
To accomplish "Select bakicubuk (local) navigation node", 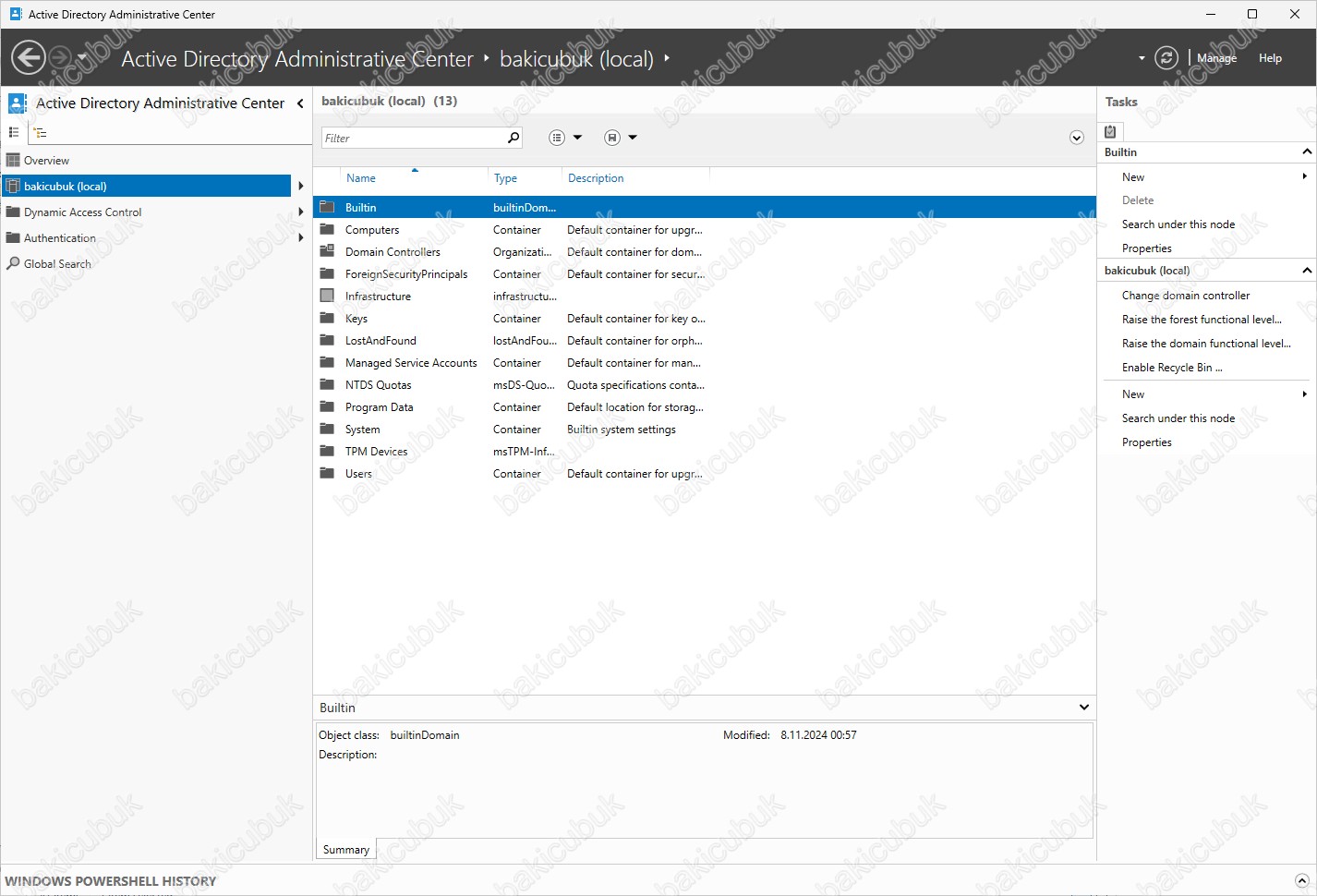I will (146, 186).
